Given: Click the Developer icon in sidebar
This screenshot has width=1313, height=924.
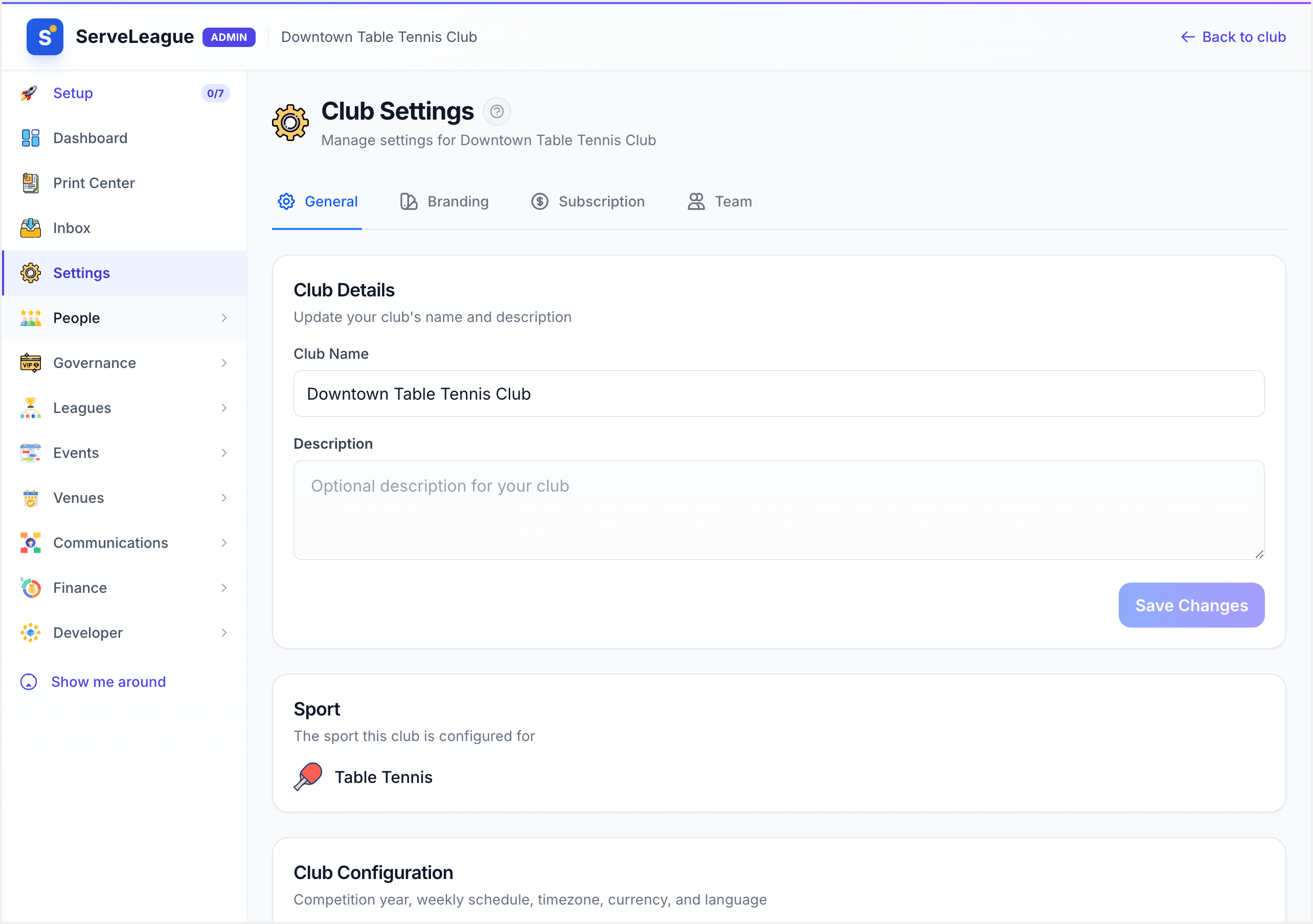Looking at the screenshot, I should [x=30, y=633].
